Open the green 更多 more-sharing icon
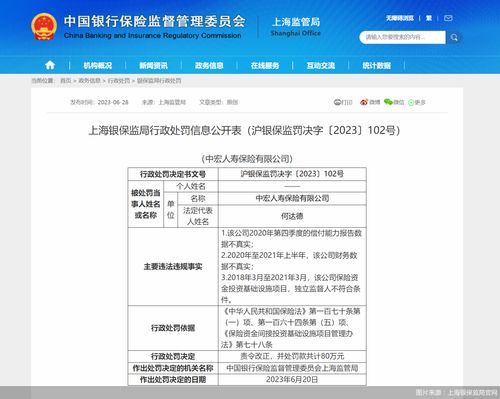The image size is (500, 399). (417, 102)
